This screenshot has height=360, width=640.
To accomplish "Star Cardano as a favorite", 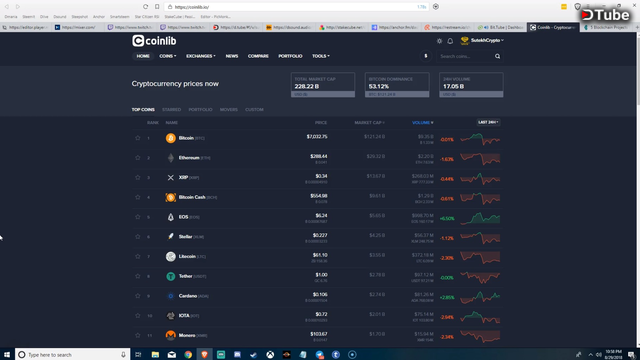I will [x=138, y=296].
